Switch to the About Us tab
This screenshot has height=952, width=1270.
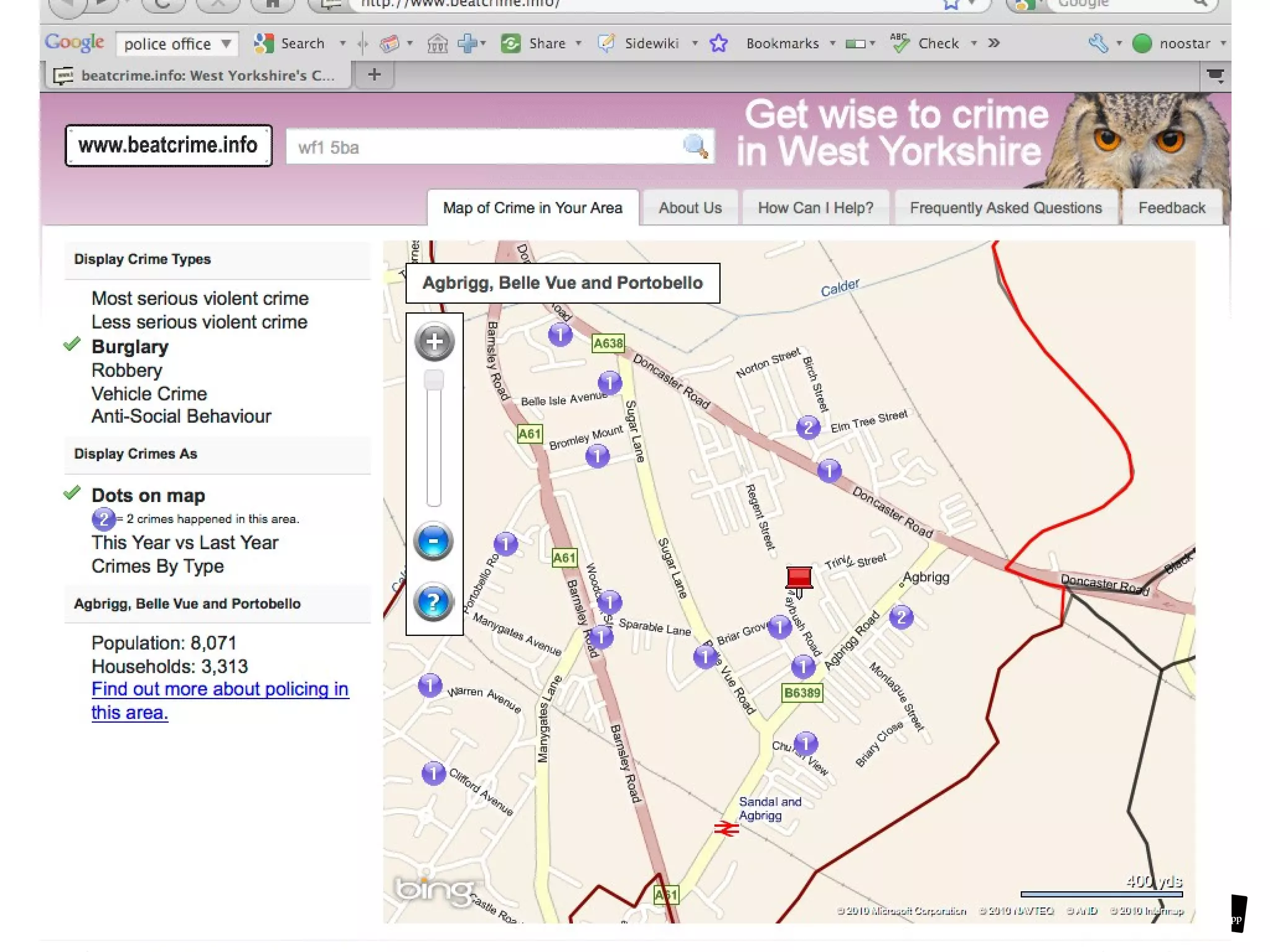[690, 208]
